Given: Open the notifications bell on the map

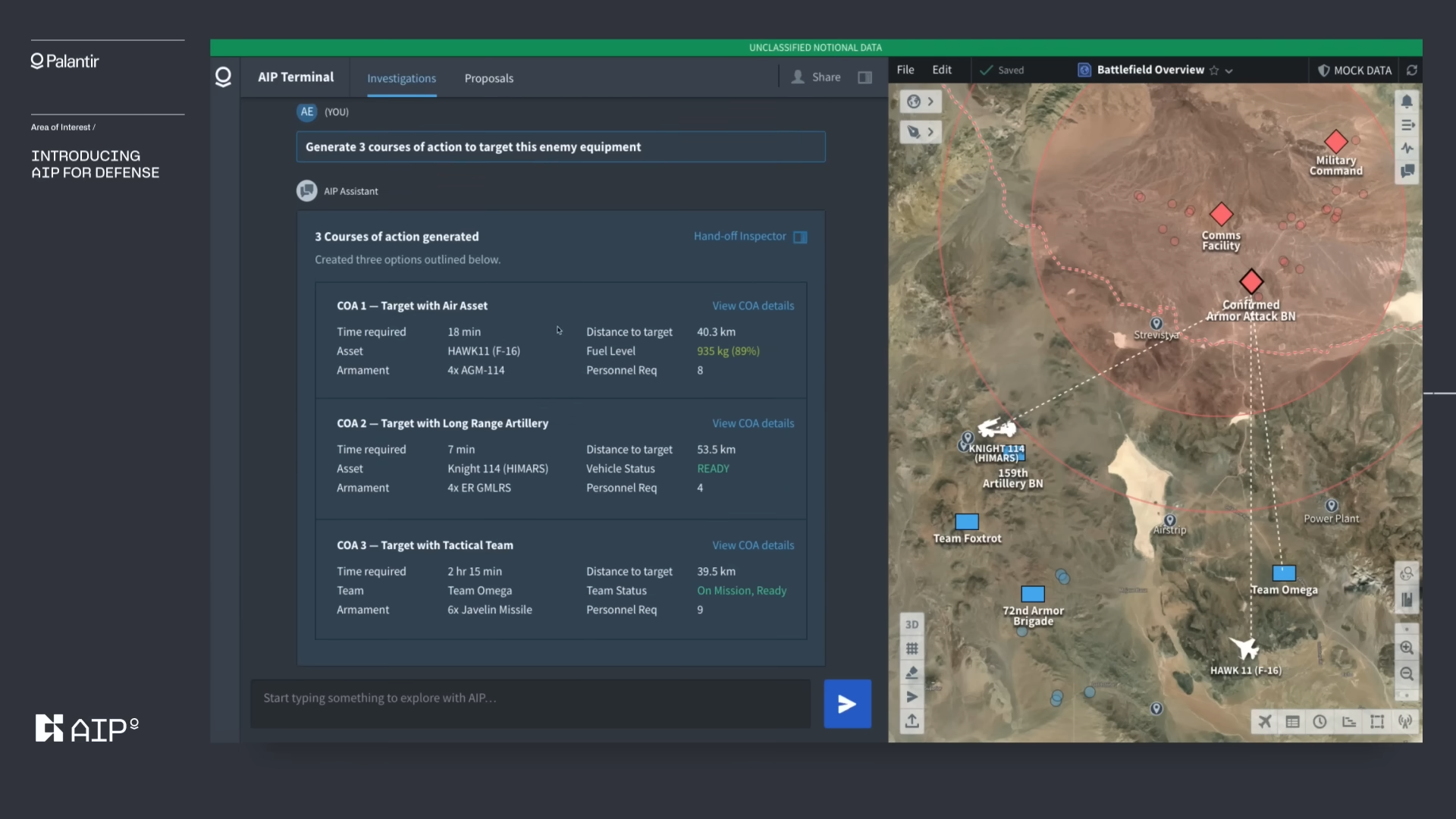Looking at the screenshot, I should tap(1407, 102).
